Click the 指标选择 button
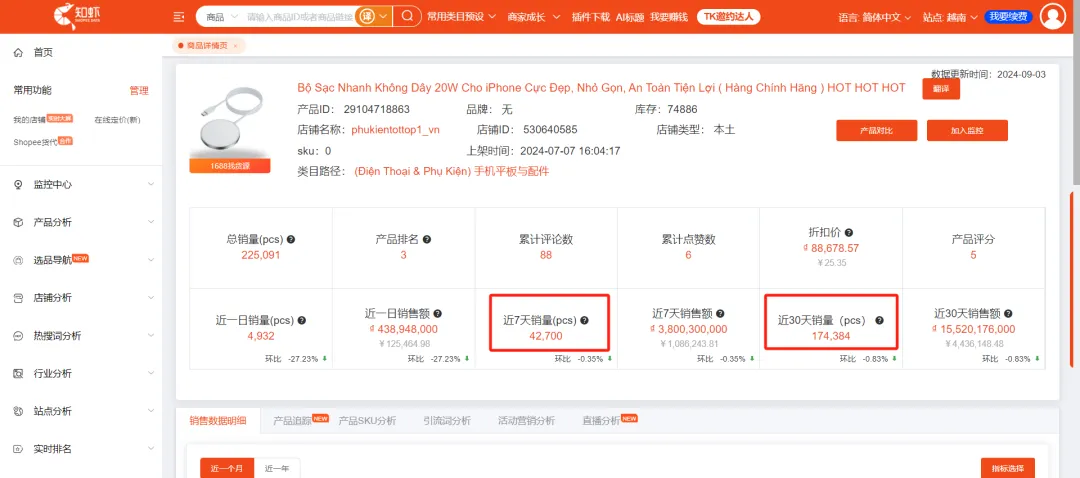 tap(1008, 468)
